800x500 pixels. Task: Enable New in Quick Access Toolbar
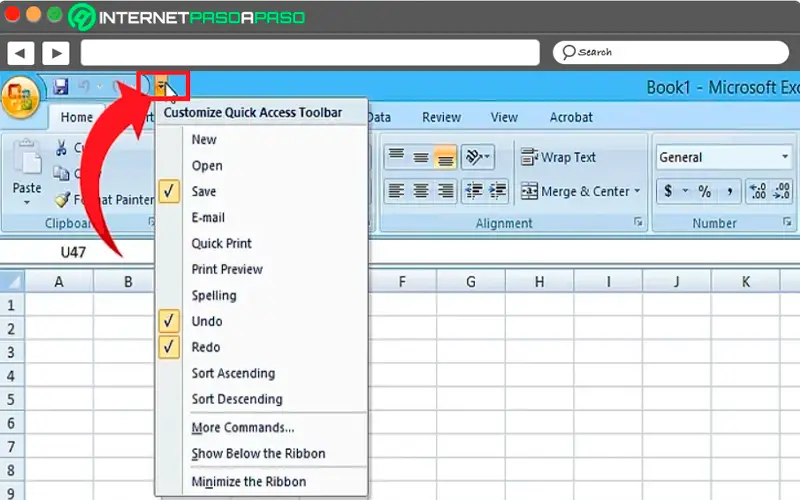pos(204,139)
